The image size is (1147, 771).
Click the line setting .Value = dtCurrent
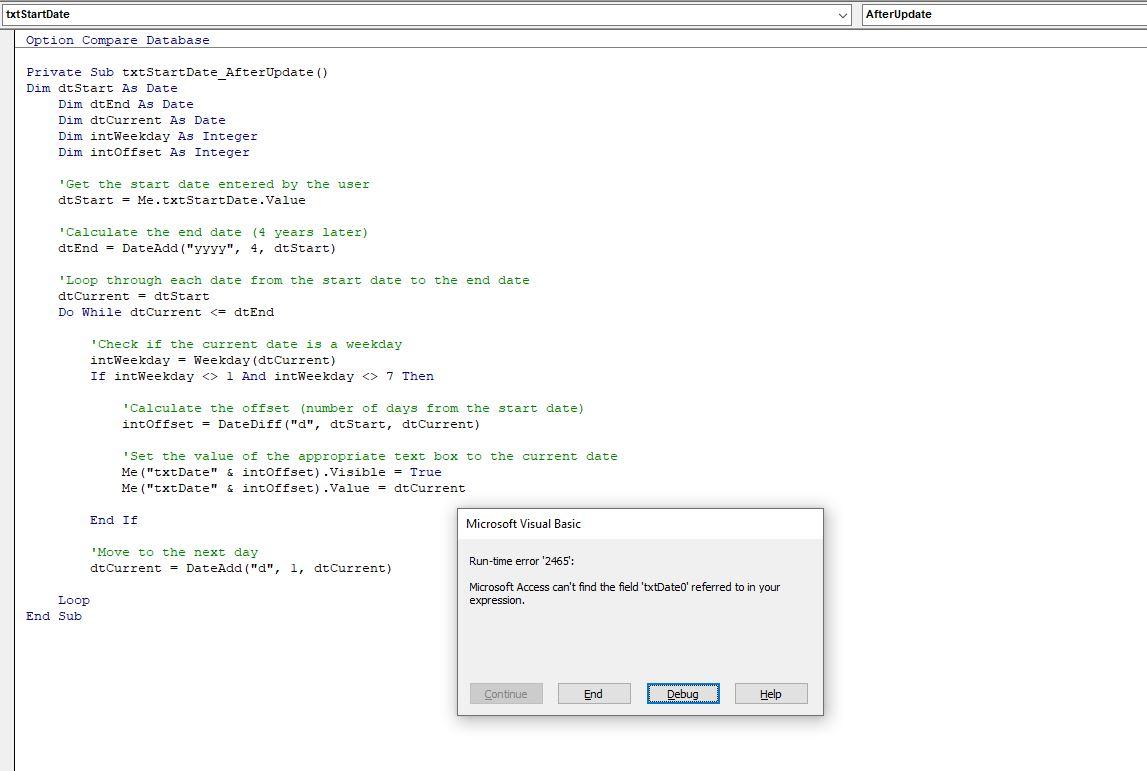(x=293, y=489)
